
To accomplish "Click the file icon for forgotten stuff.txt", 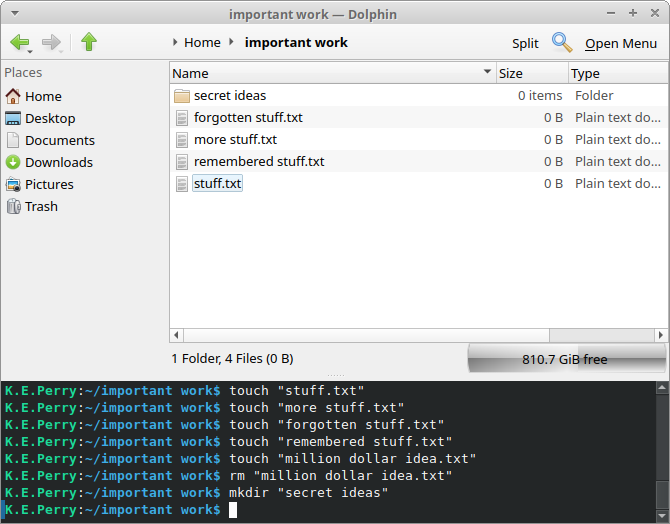I will (x=182, y=118).
